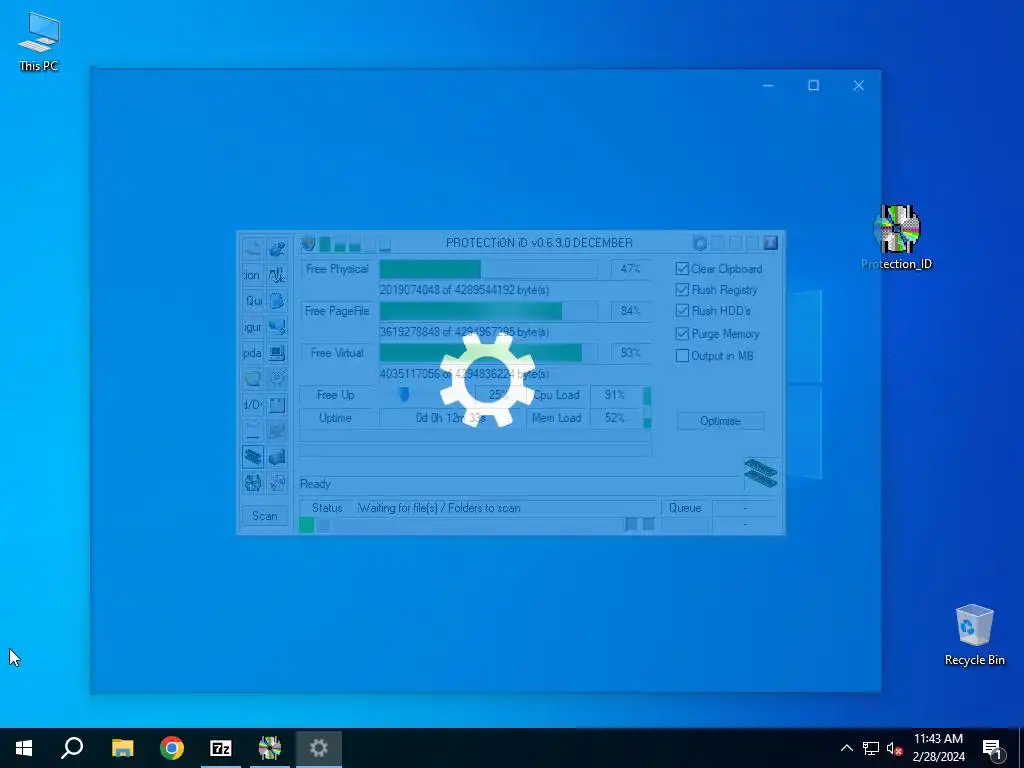Toggle the Flush HDD's checkbox
The height and width of the screenshot is (768, 1024).
[682, 310]
